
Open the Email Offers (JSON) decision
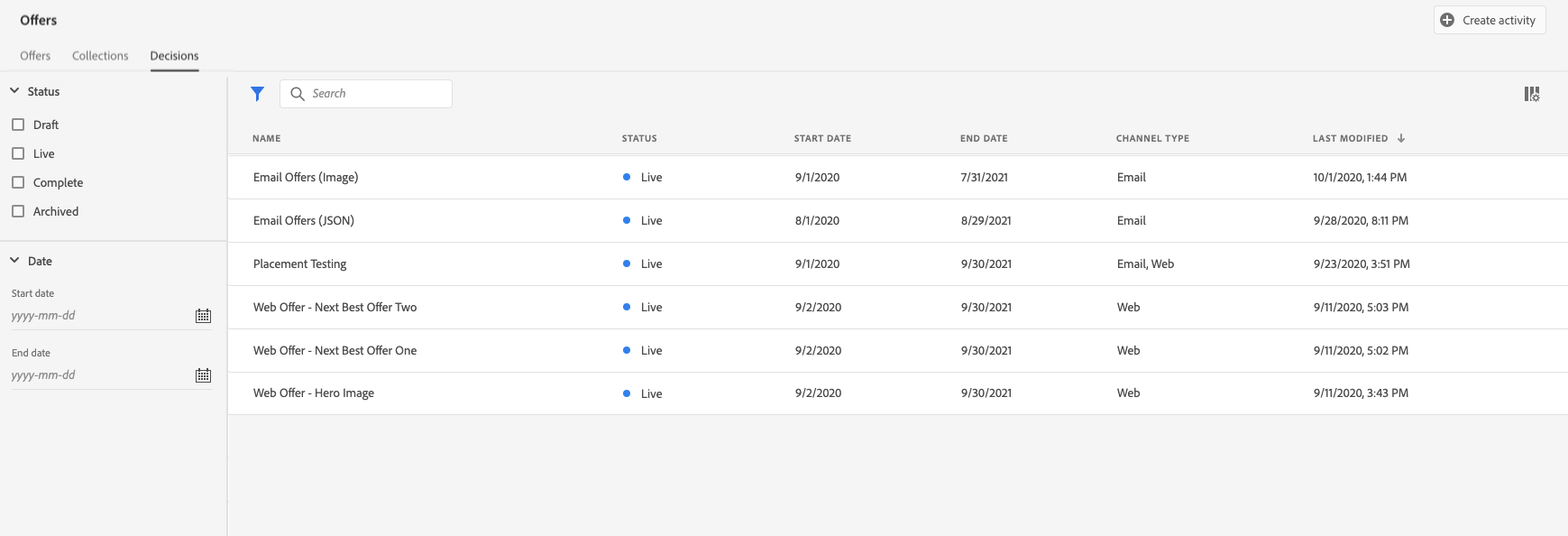tap(304, 220)
